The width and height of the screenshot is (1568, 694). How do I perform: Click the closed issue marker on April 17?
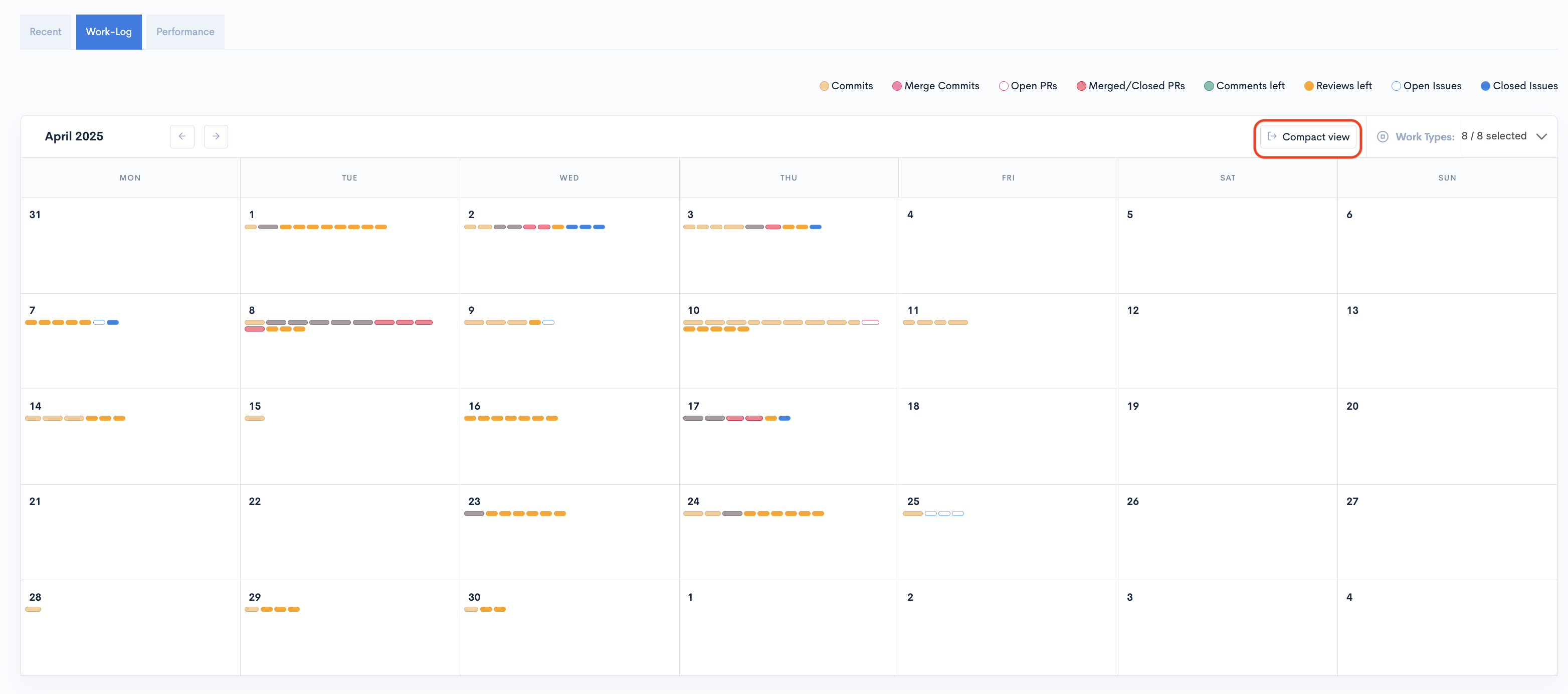(785, 418)
